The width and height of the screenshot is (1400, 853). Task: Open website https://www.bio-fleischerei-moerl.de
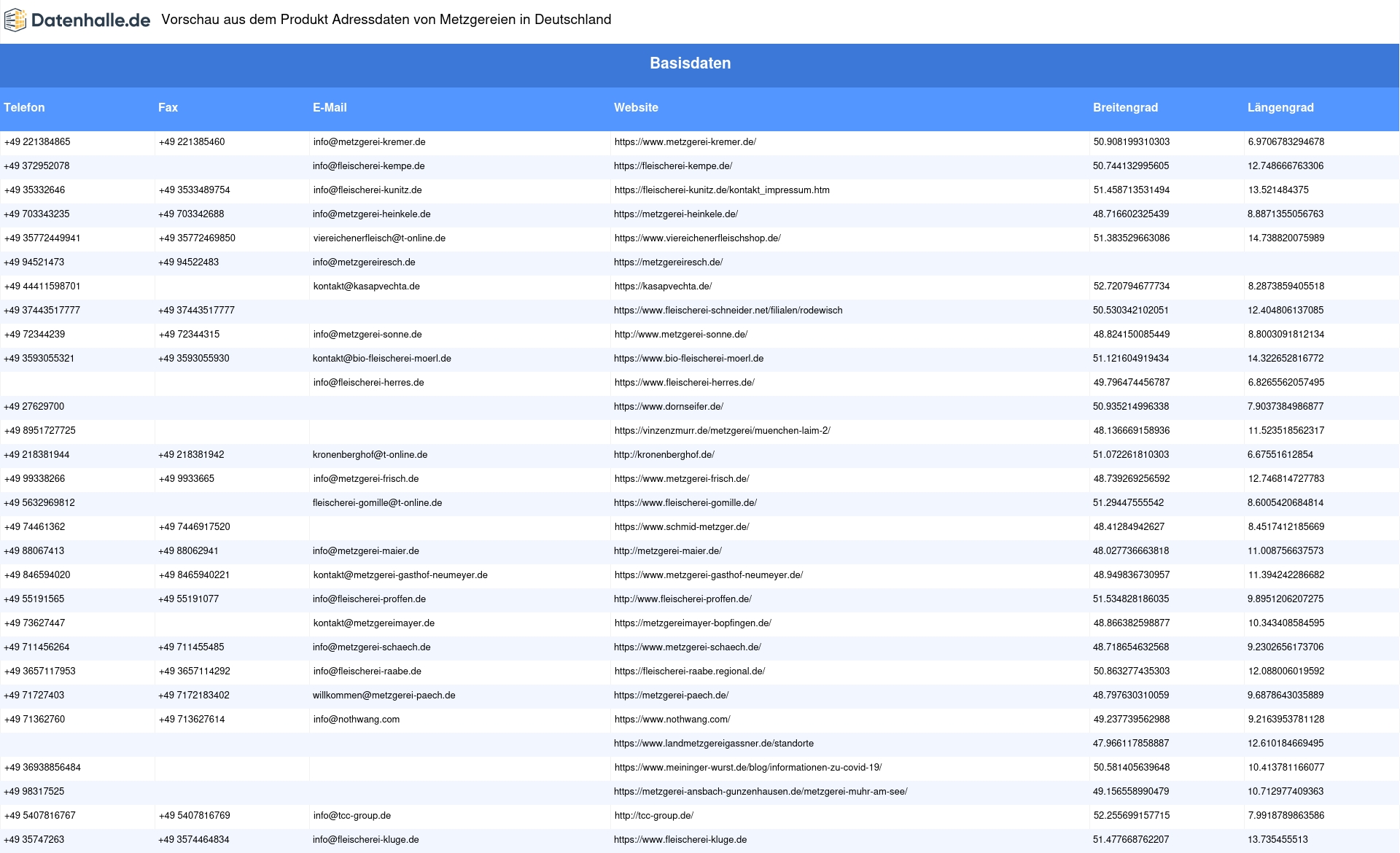pyautogui.click(x=689, y=359)
